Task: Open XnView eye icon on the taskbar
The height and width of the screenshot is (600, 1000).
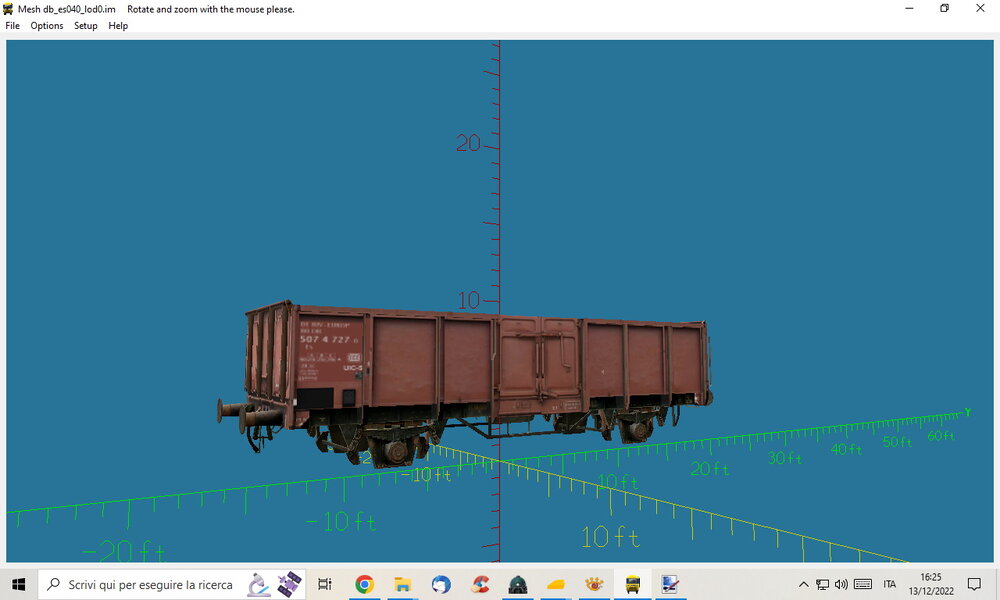Action: pos(594,584)
